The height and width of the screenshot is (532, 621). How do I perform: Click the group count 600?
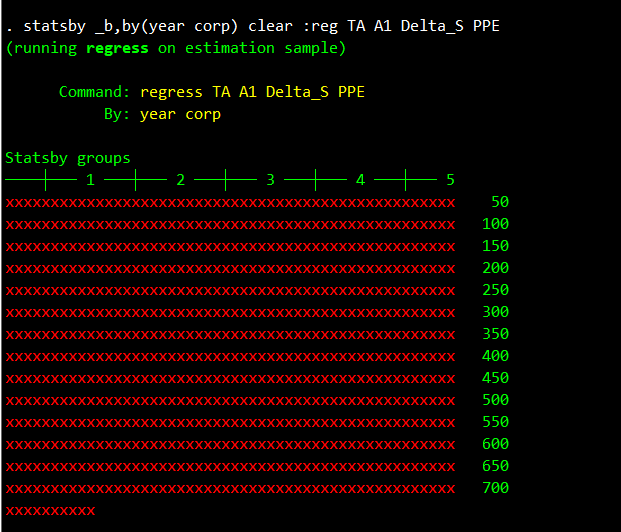[495, 444]
